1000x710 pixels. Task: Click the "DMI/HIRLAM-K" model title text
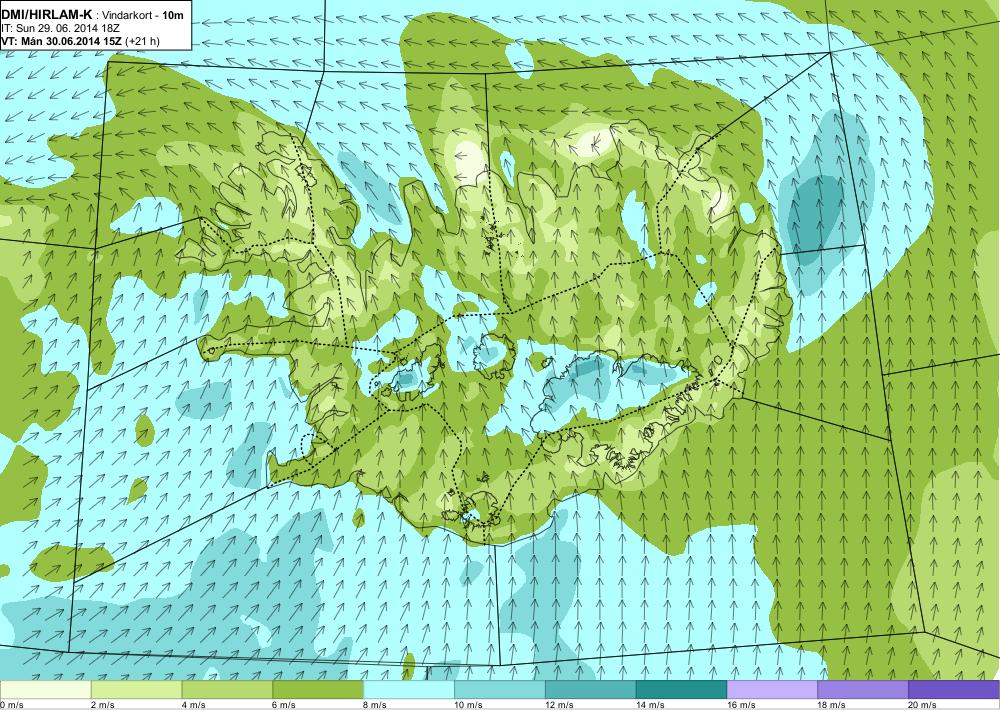click(47, 15)
